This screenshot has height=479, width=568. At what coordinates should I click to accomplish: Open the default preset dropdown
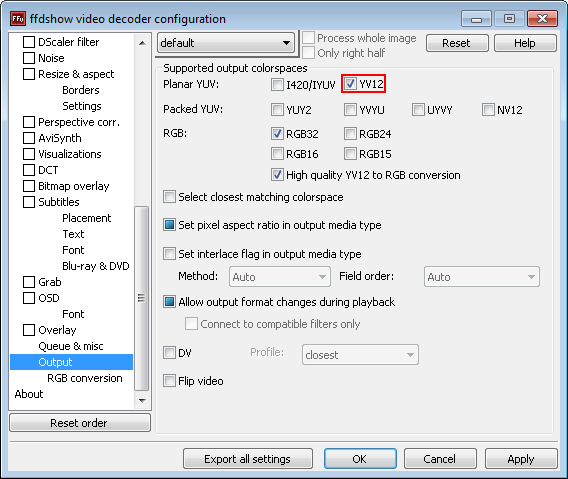point(226,43)
